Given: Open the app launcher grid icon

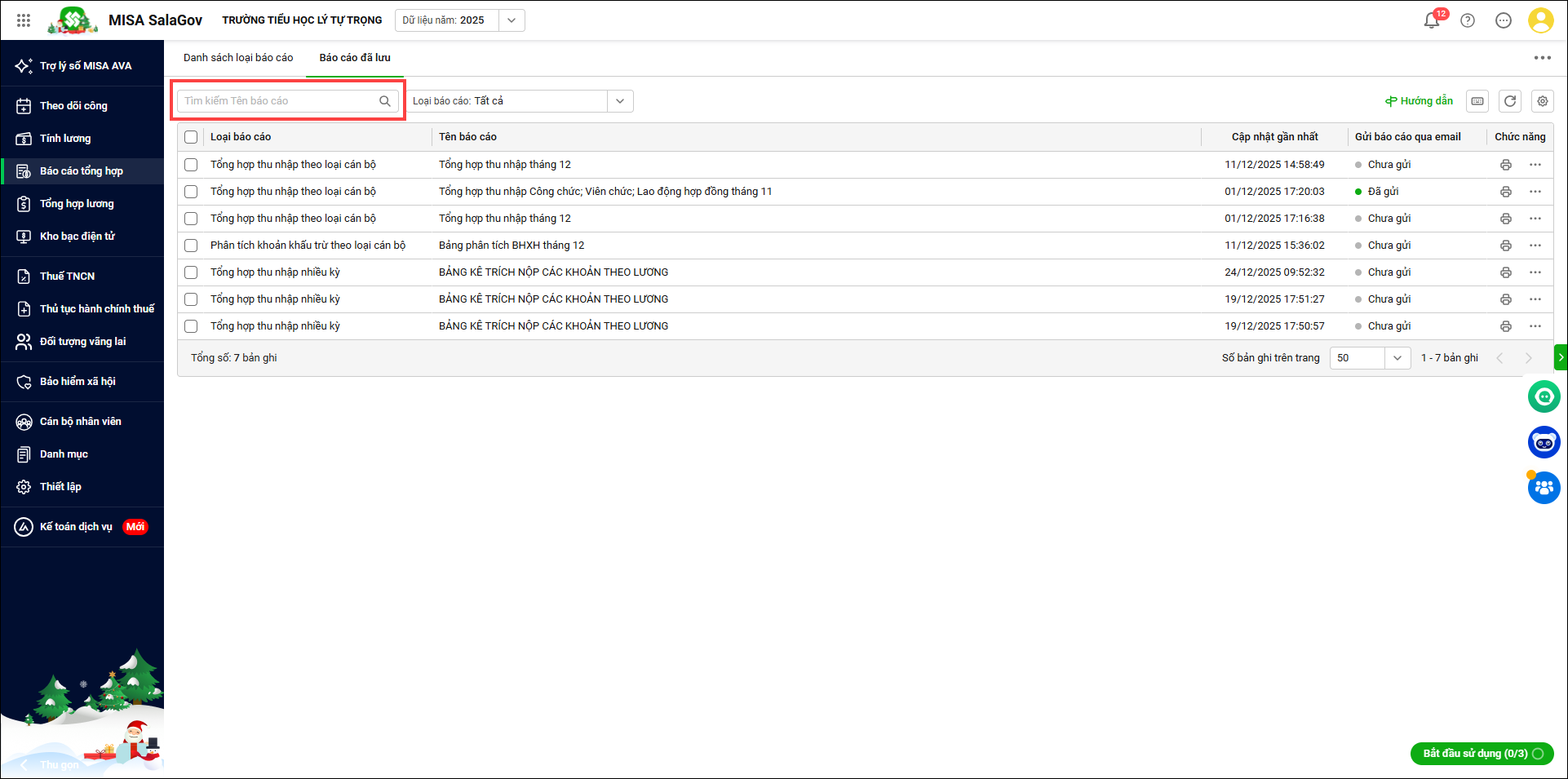Looking at the screenshot, I should point(24,20).
